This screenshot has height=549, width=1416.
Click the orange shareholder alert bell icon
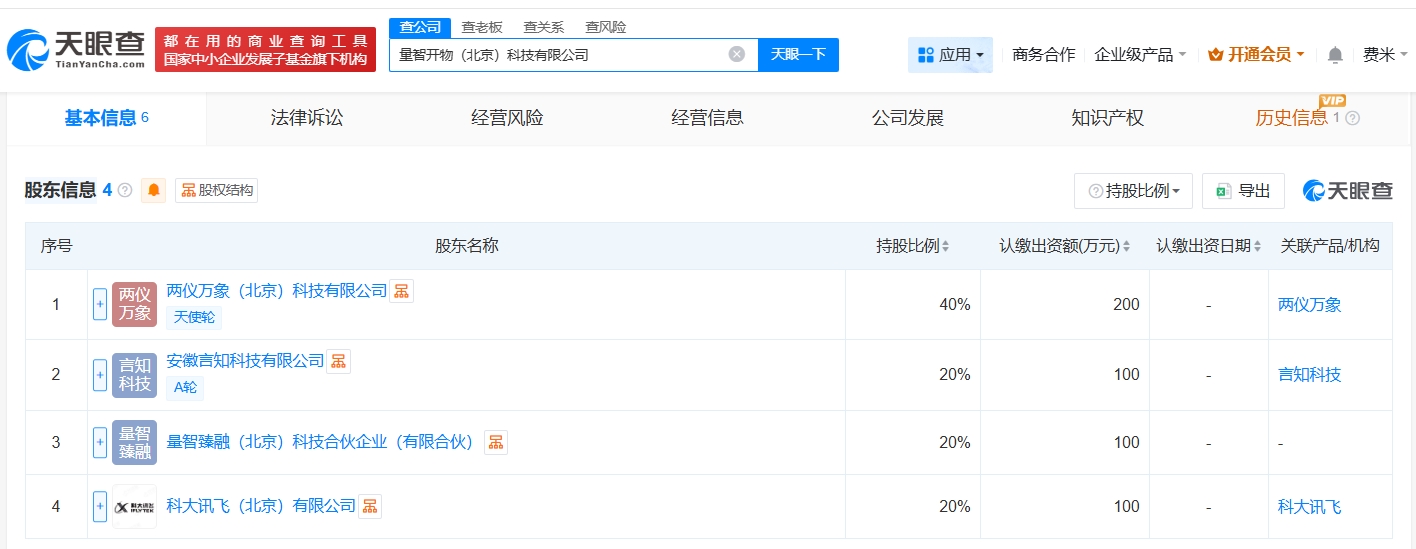coord(154,190)
